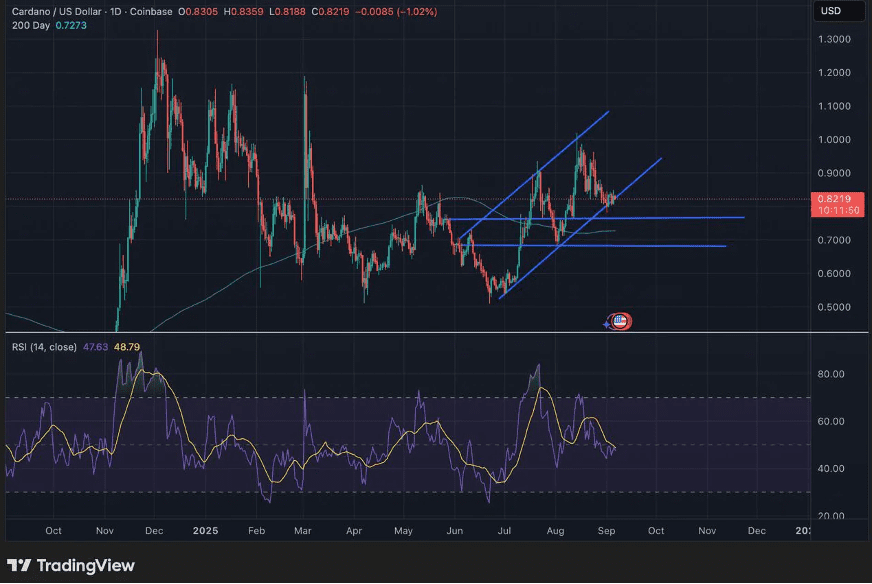Open the USD currency selector
The image size is (872, 584).
(830, 11)
